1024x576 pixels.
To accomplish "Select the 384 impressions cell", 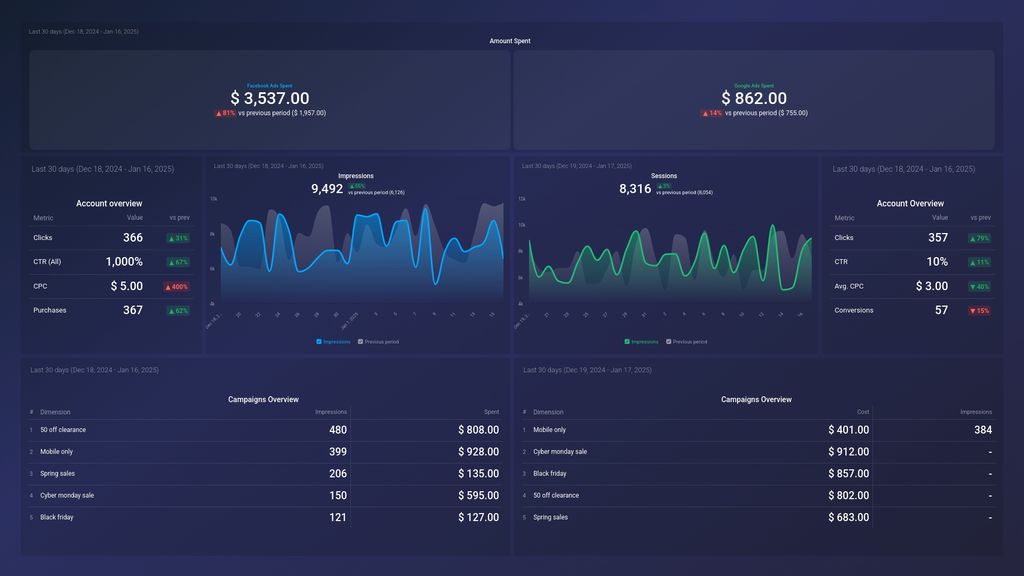I will click(983, 430).
